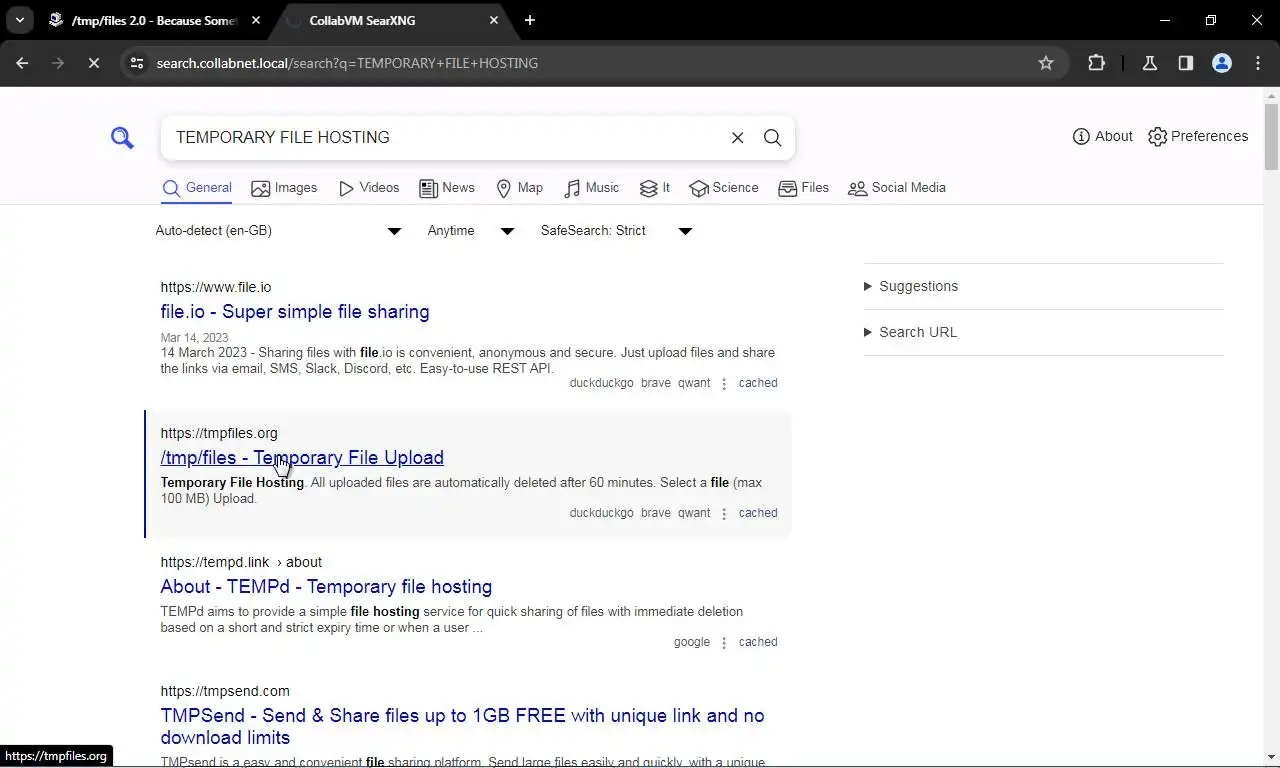
Task: Bookmark this page with star icon
Action: [x=1046, y=63]
